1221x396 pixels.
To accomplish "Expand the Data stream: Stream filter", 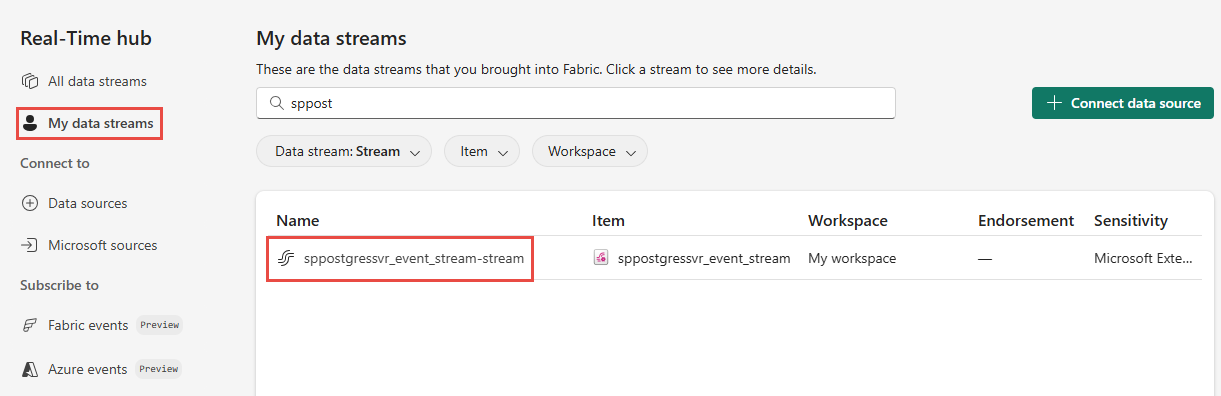I will 344,152.
